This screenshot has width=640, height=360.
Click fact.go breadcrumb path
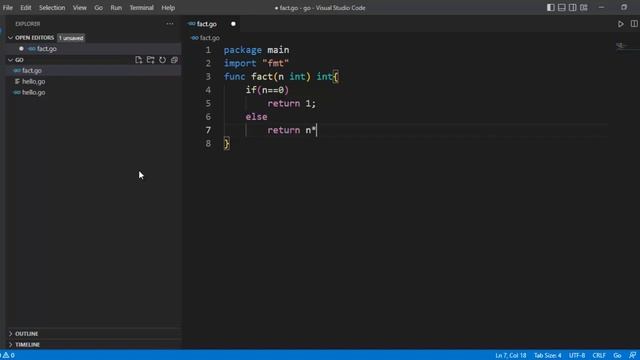(x=210, y=38)
